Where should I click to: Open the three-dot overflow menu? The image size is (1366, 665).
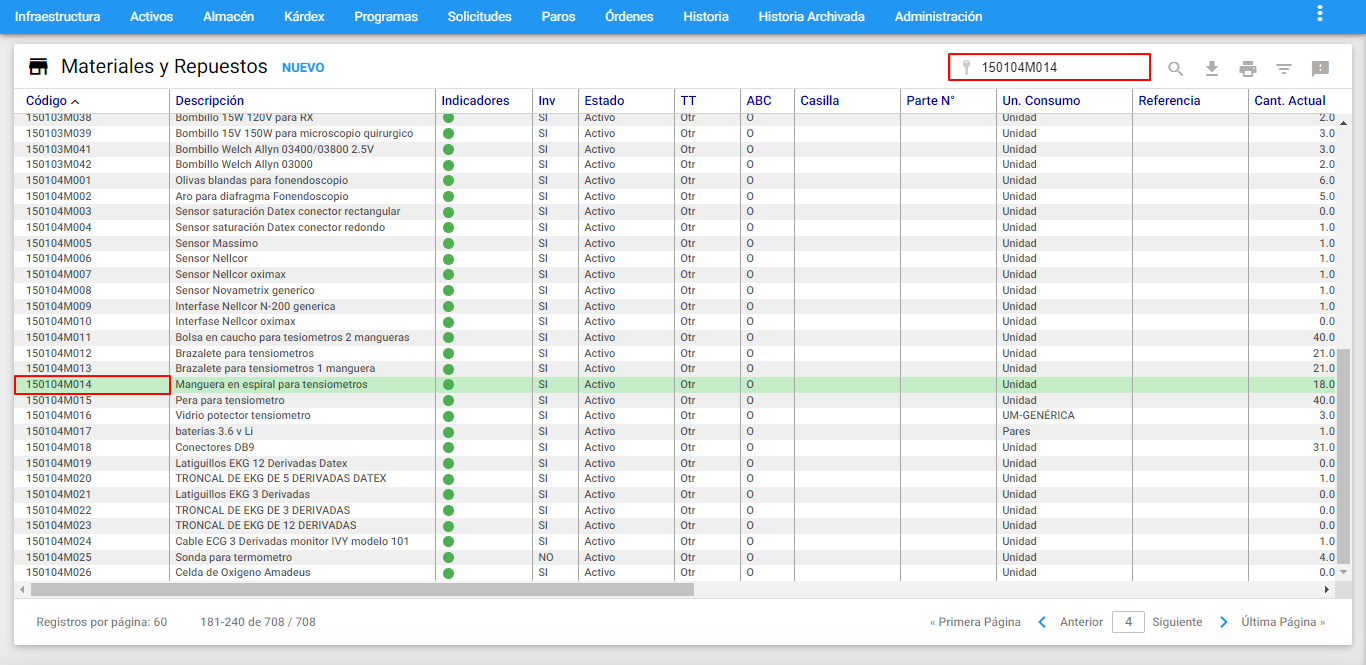click(1320, 13)
